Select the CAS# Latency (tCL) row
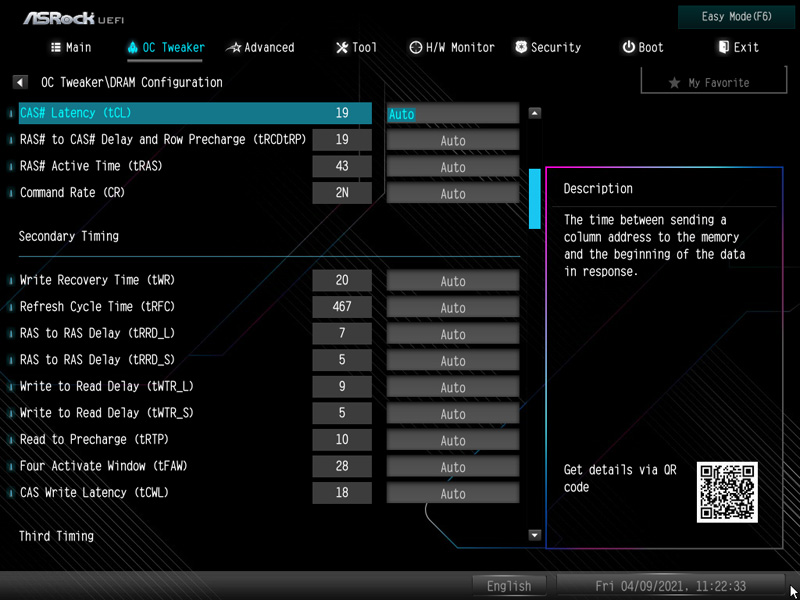800x600 pixels. (x=195, y=113)
